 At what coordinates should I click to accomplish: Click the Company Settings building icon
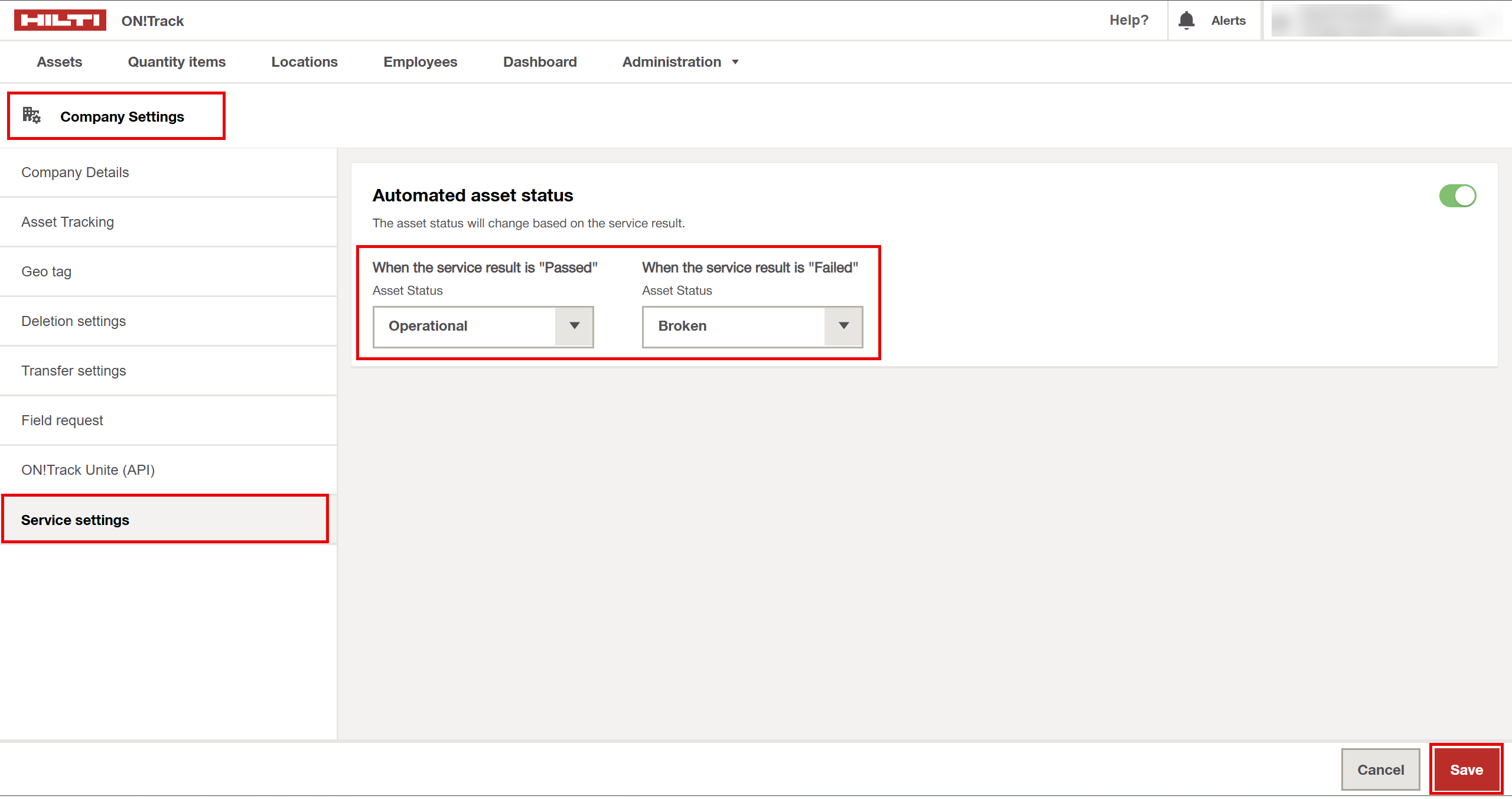31,115
